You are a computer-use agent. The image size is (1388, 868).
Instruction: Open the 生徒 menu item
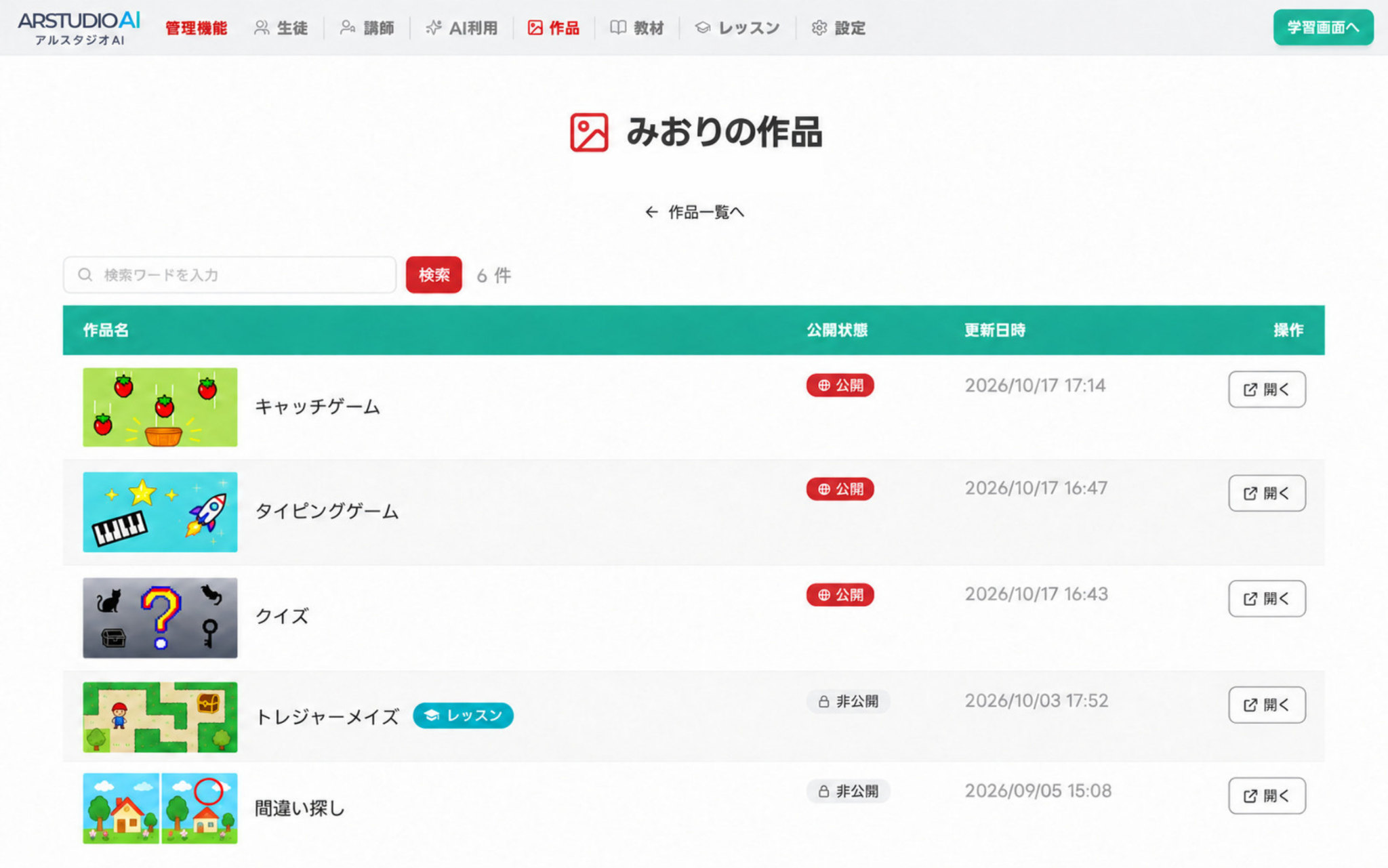pos(281,28)
